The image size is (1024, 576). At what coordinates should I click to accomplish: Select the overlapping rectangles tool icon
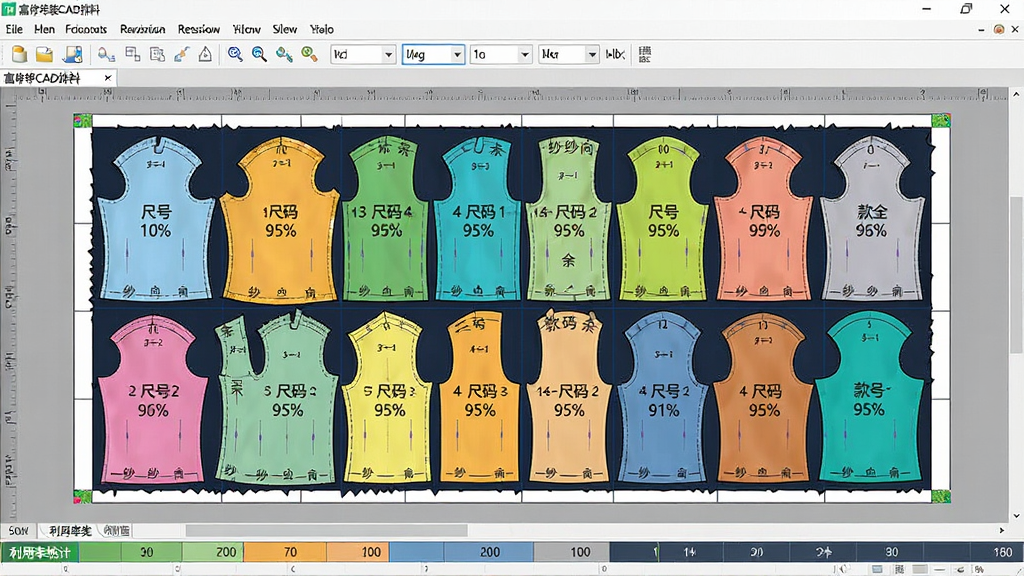133,54
